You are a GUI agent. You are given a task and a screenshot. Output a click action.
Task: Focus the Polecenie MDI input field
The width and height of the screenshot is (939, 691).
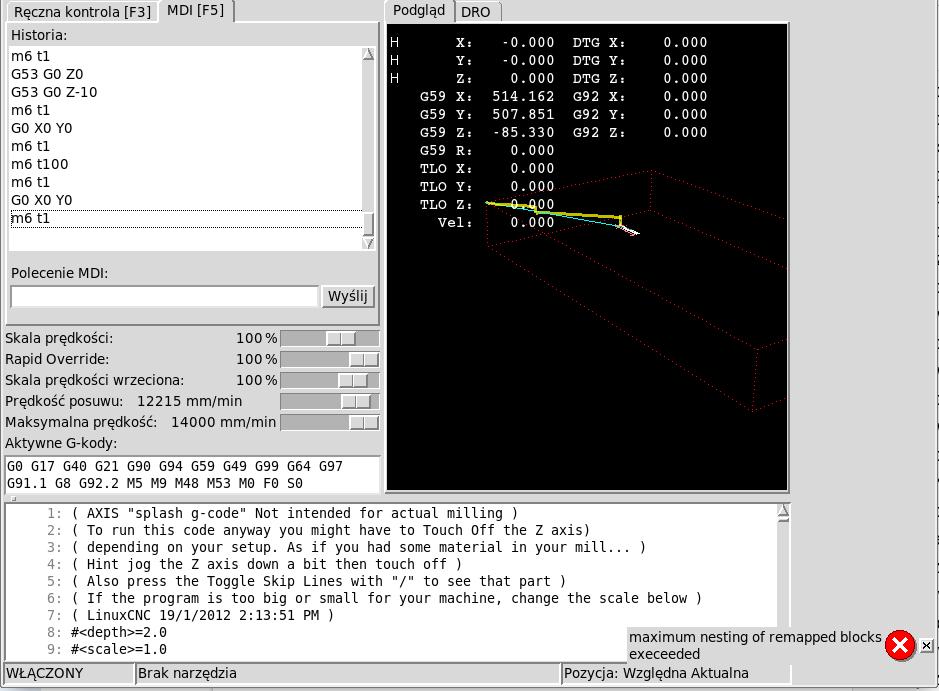click(164, 296)
